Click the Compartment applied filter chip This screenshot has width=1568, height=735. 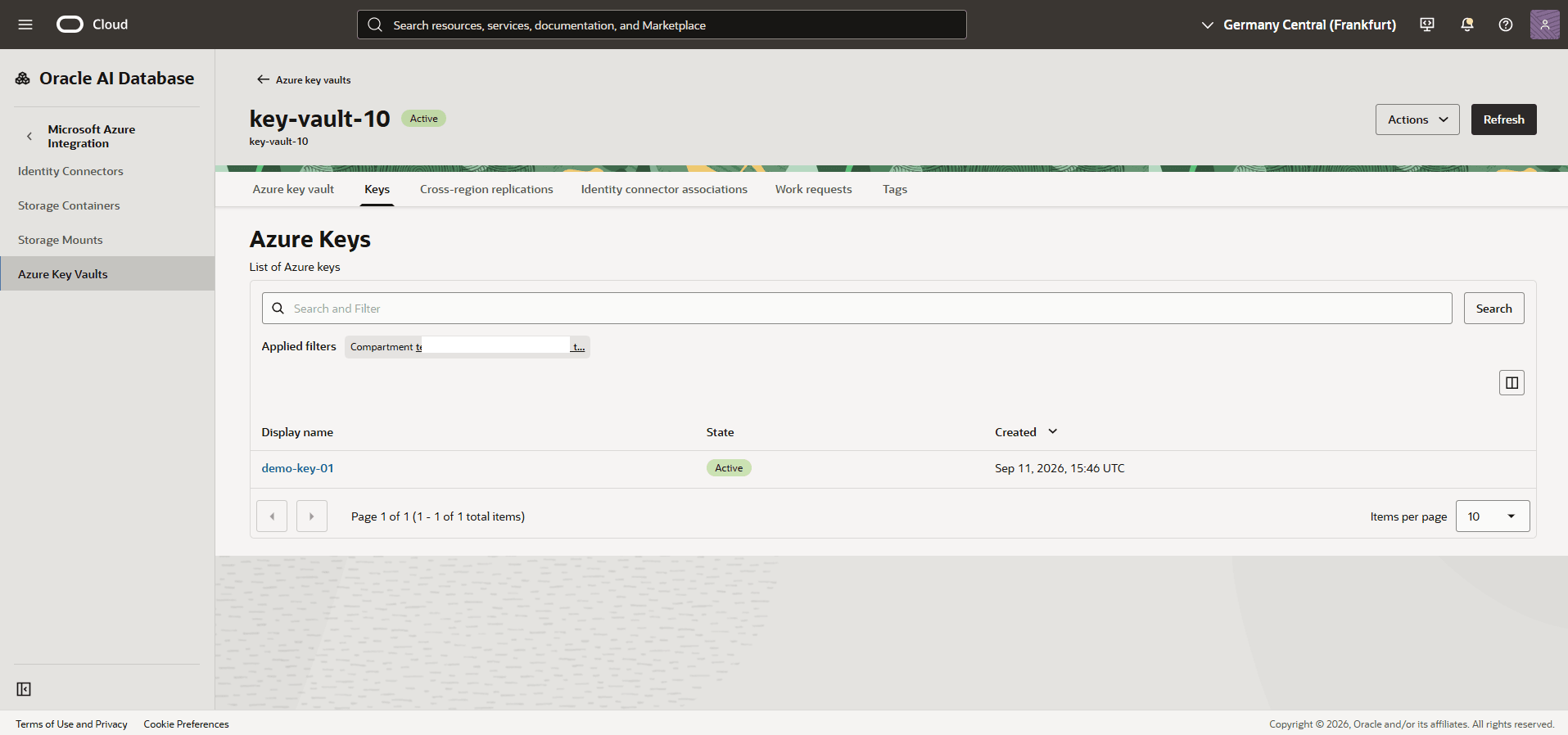[467, 347]
